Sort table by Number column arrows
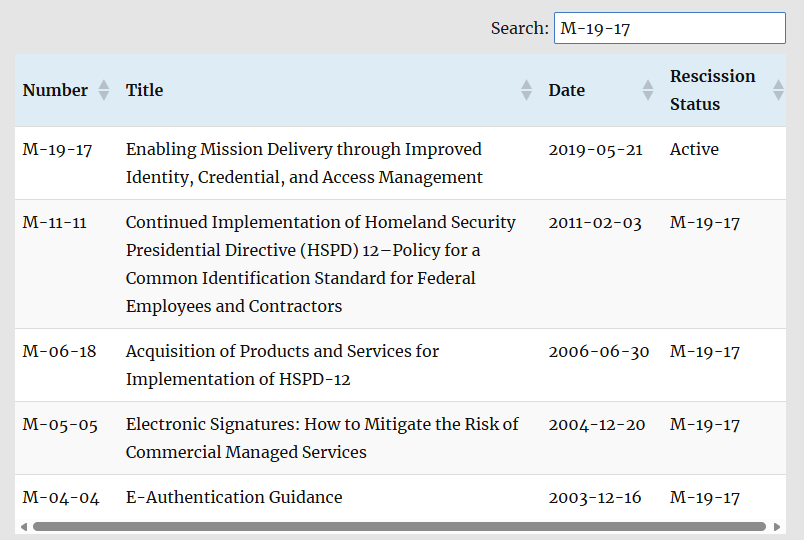The image size is (804, 540). (103, 90)
